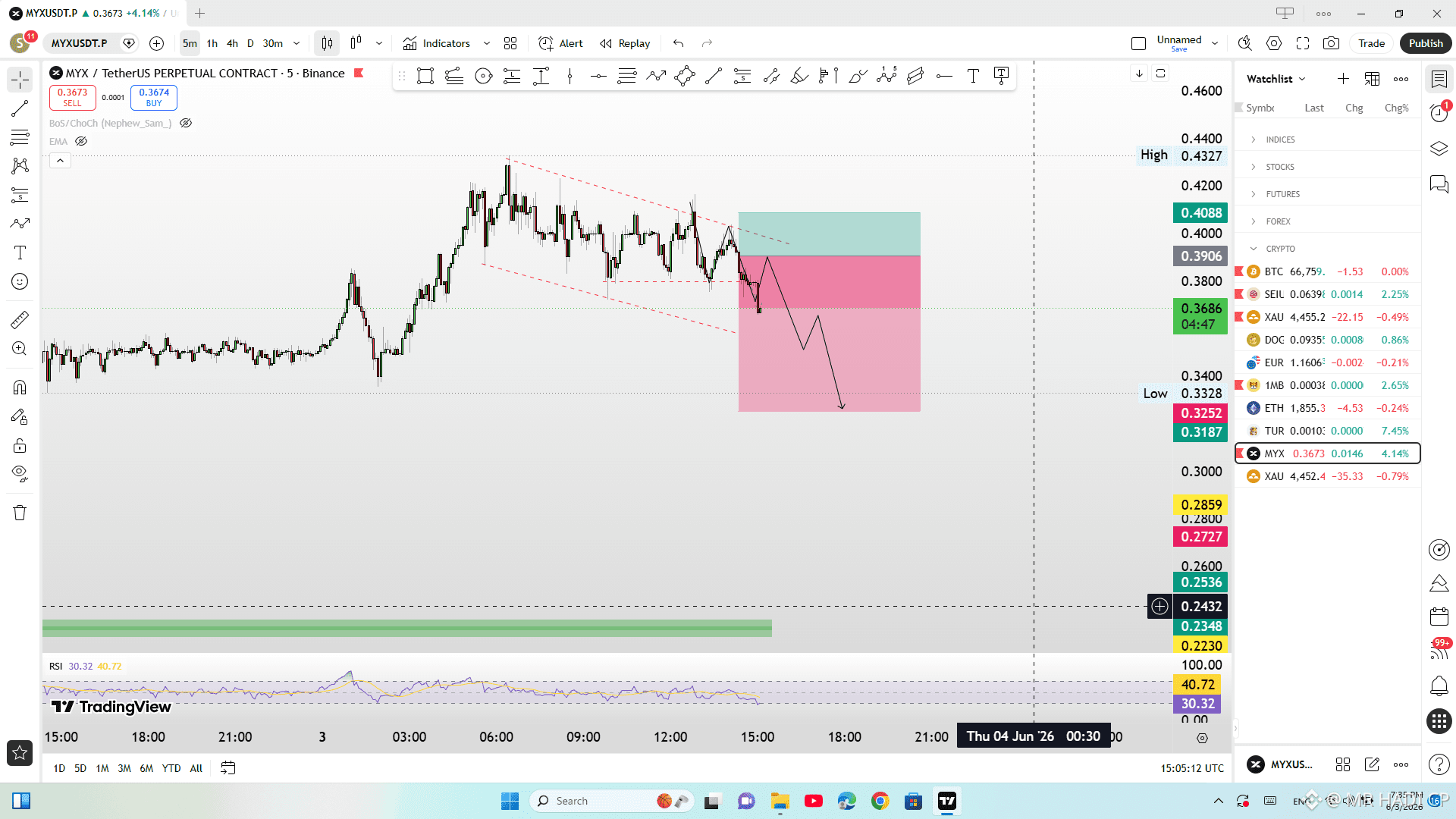Expand the STOCKS watchlist section

click(x=1327, y=167)
